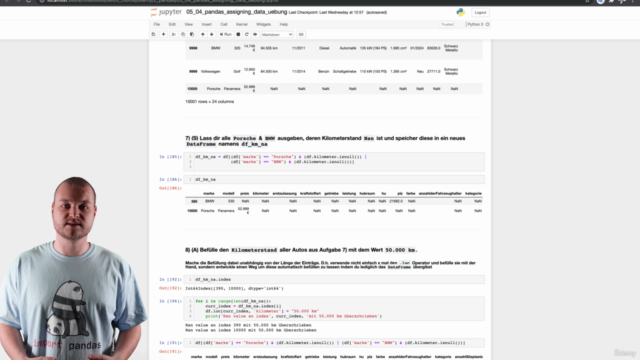Click printed line 'index 10000 mit 50.000 km'
The height and width of the screenshot is (360, 640).
point(251,330)
